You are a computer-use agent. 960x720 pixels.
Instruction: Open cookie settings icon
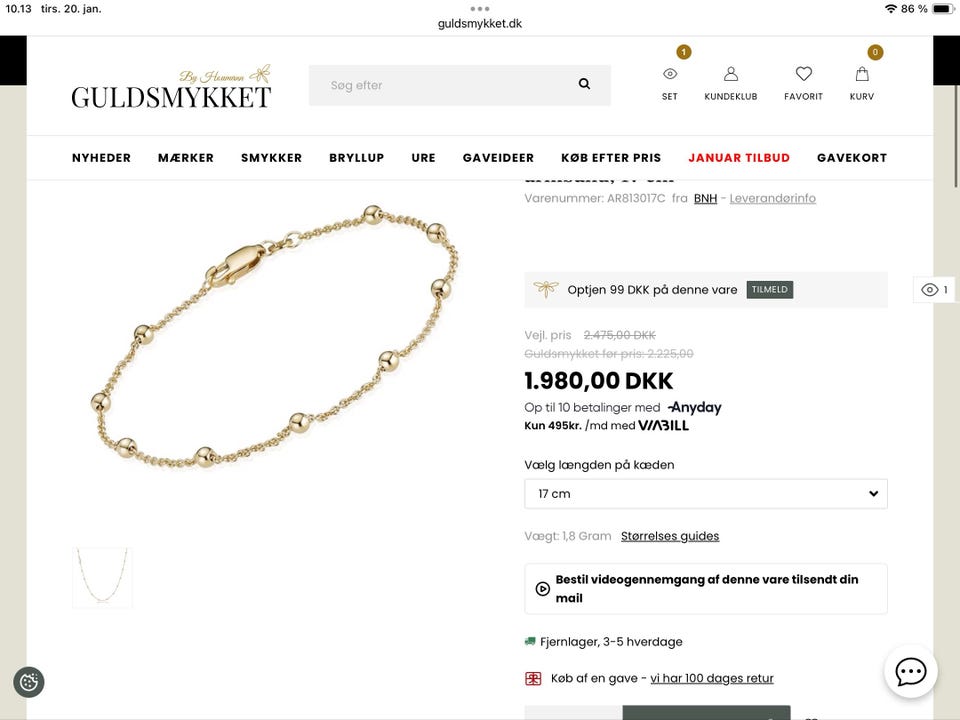[29, 681]
